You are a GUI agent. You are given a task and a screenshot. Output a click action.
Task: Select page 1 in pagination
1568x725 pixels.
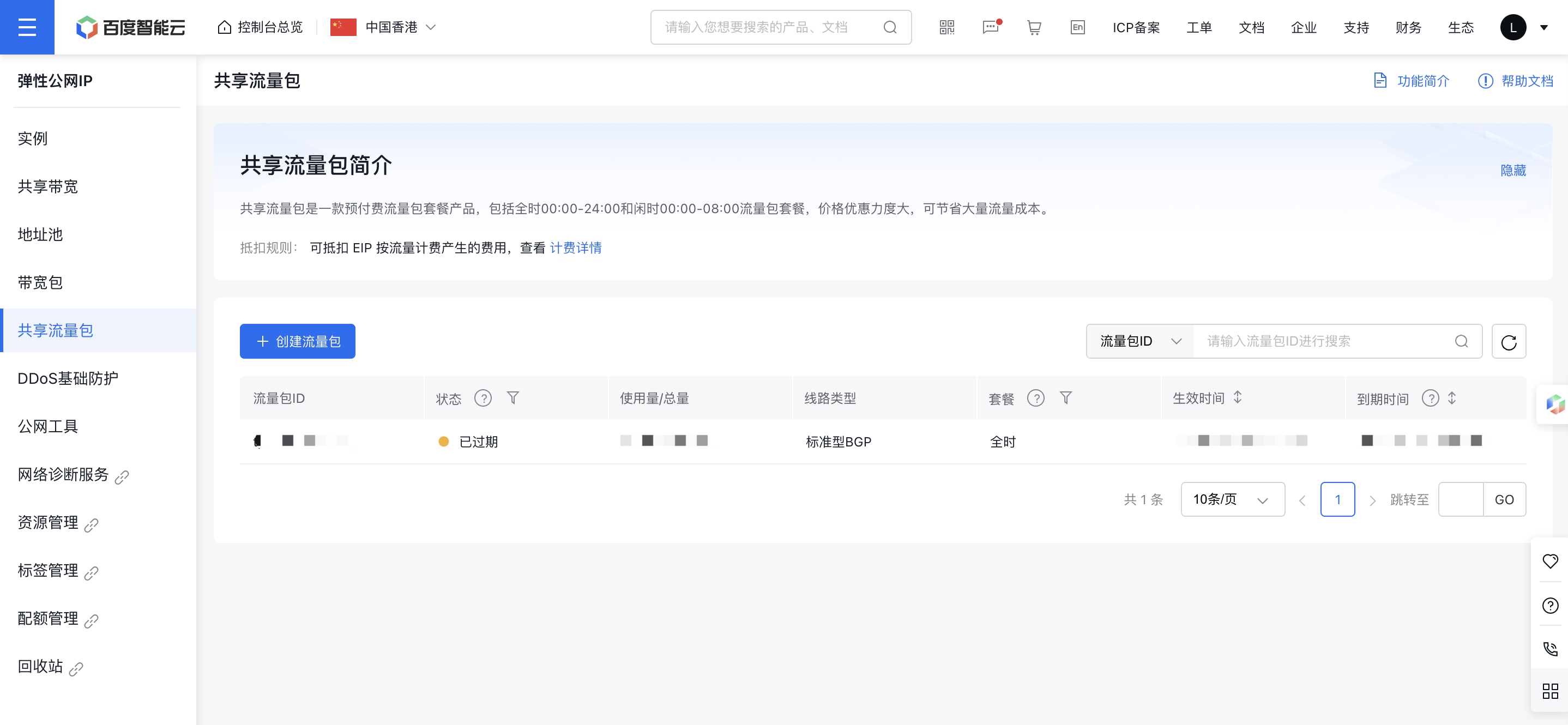[x=1337, y=500]
